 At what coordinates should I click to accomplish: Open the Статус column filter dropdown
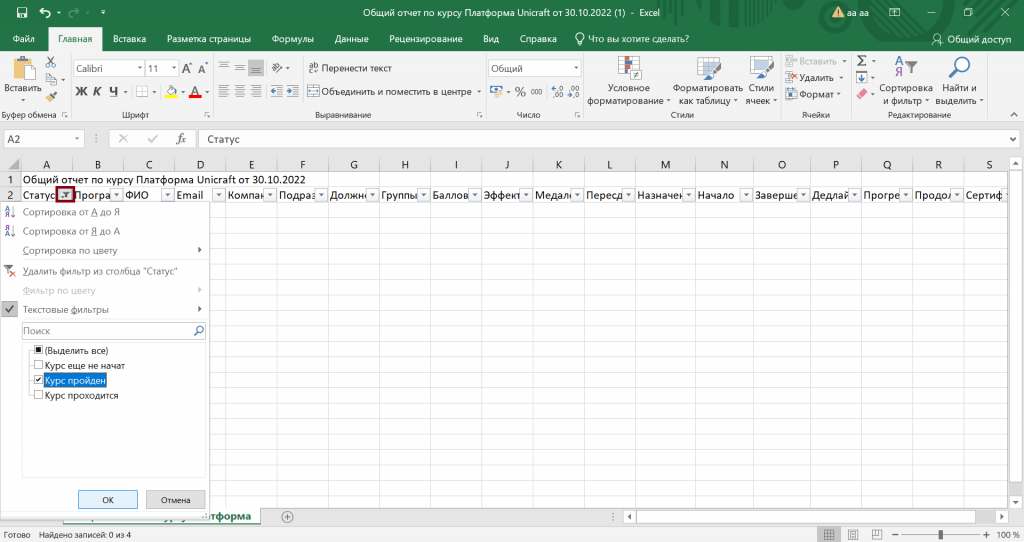pos(65,195)
